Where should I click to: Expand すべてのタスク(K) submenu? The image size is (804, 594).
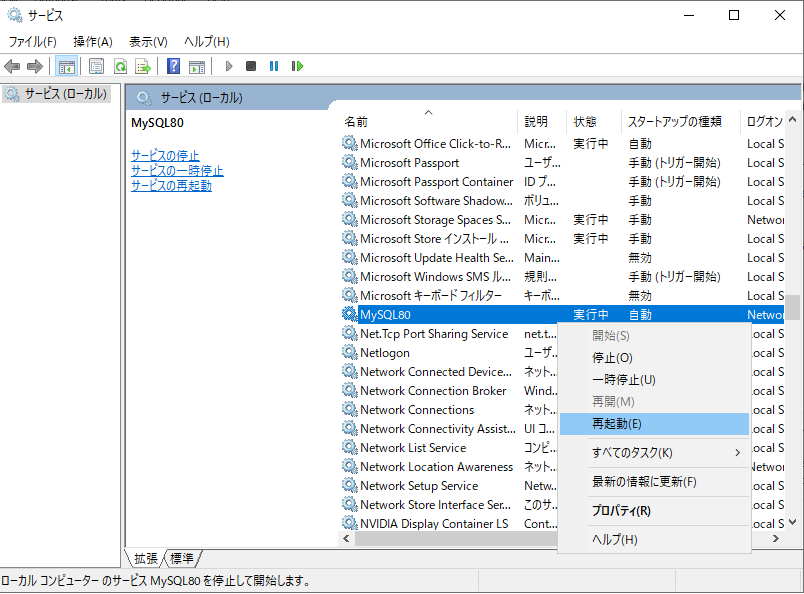pos(654,452)
